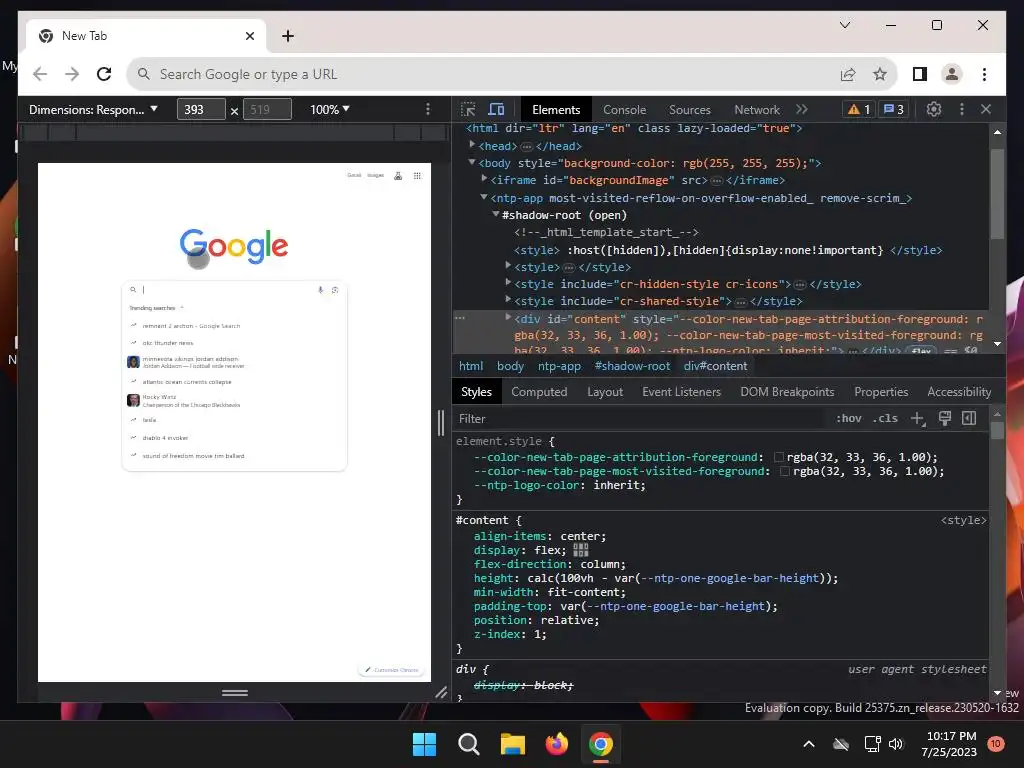Open the issues counter showing 3
1024x768 pixels.
point(893,110)
